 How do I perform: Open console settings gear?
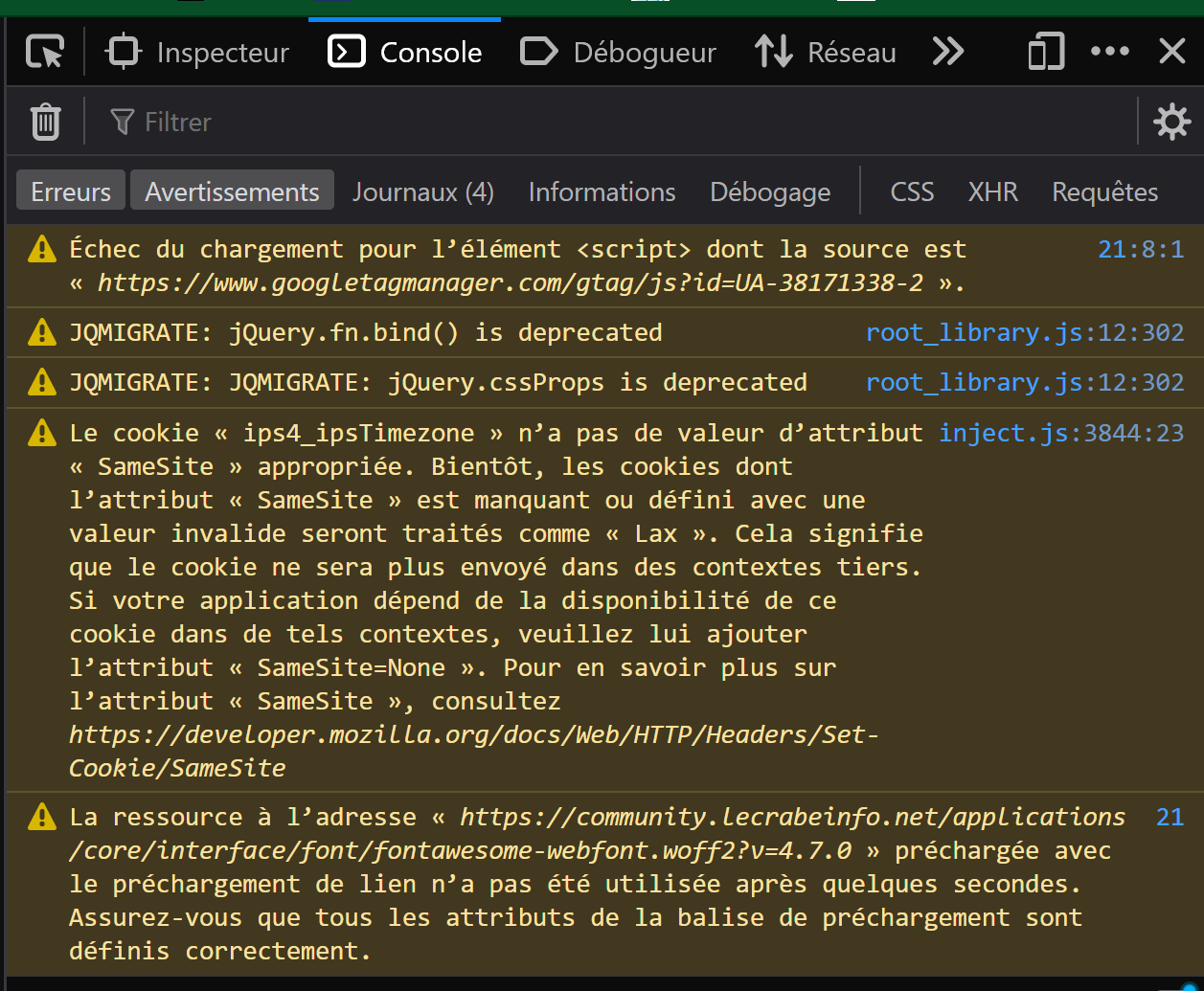[x=1172, y=122]
